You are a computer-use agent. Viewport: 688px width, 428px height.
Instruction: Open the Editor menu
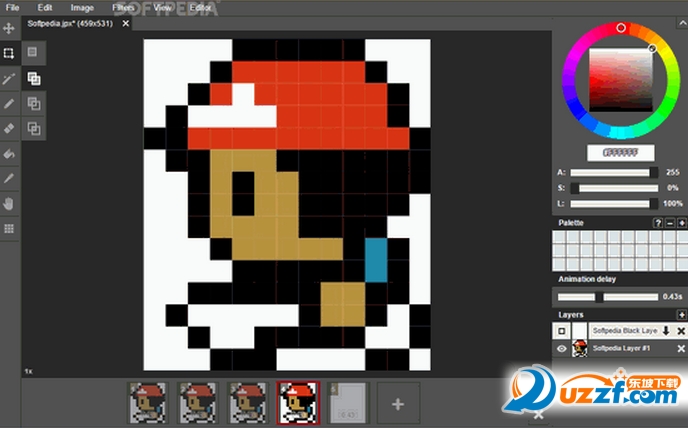coord(201,8)
